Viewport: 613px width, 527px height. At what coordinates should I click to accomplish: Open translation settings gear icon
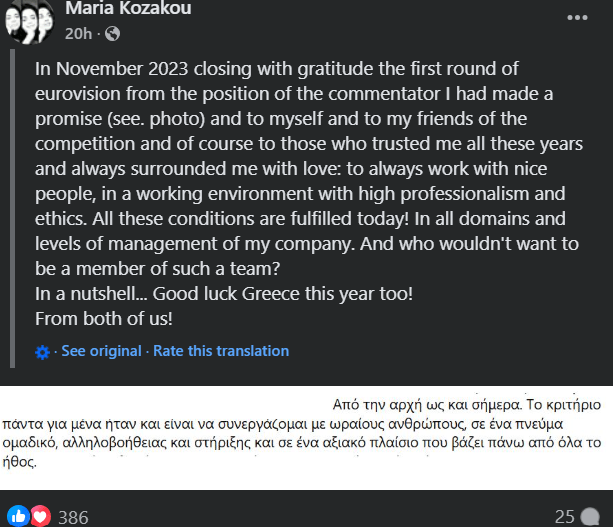click(x=42, y=352)
